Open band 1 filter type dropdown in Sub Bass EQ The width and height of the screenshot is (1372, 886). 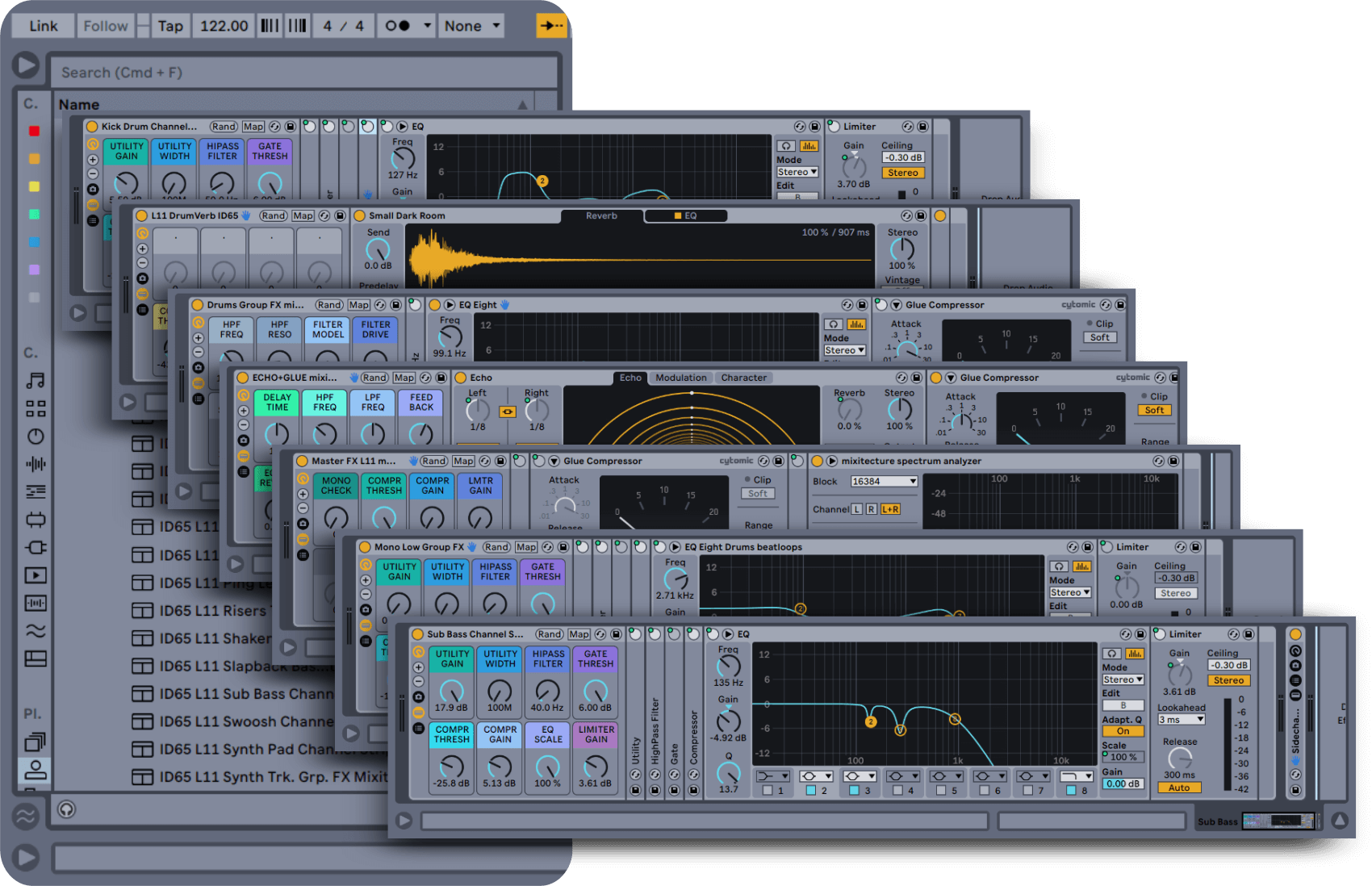click(772, 776)
